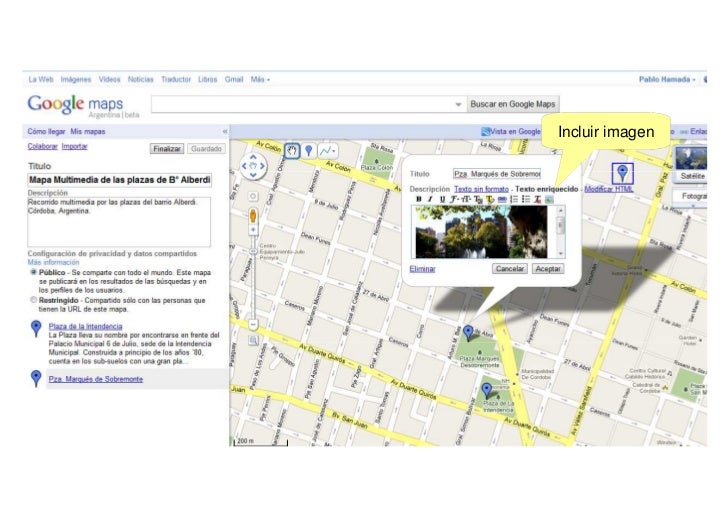Click the Buscar en Google Maps button
The width and height of the screenshot is (728, 515).
(x=513, y=104)
